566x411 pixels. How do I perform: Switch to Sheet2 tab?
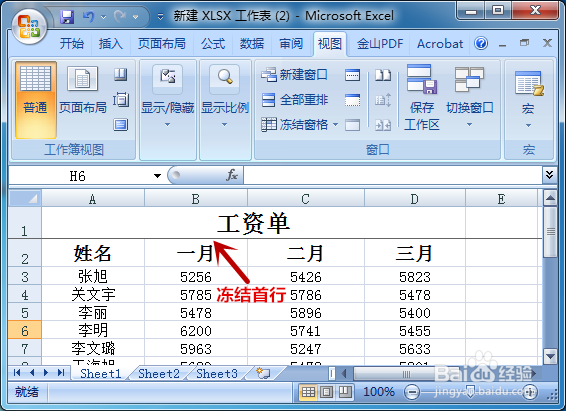point(159,373)
